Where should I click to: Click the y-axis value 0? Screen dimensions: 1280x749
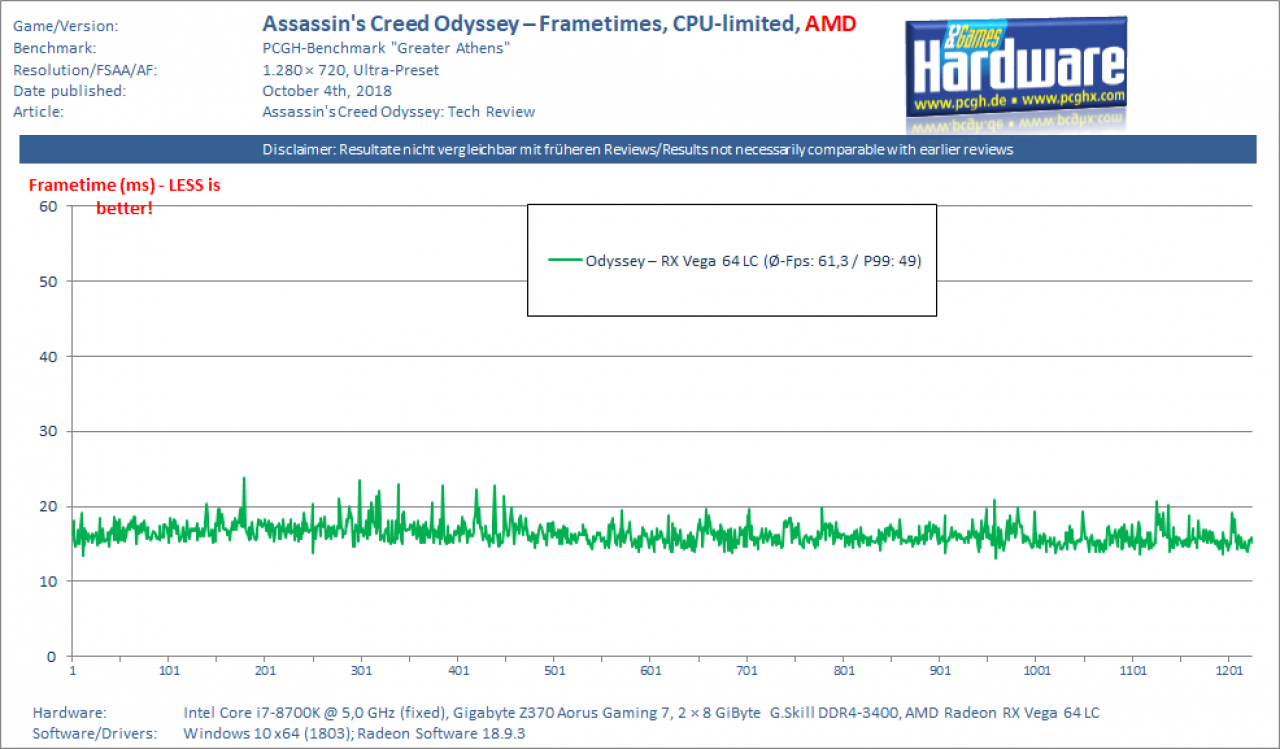pos(54,656)
